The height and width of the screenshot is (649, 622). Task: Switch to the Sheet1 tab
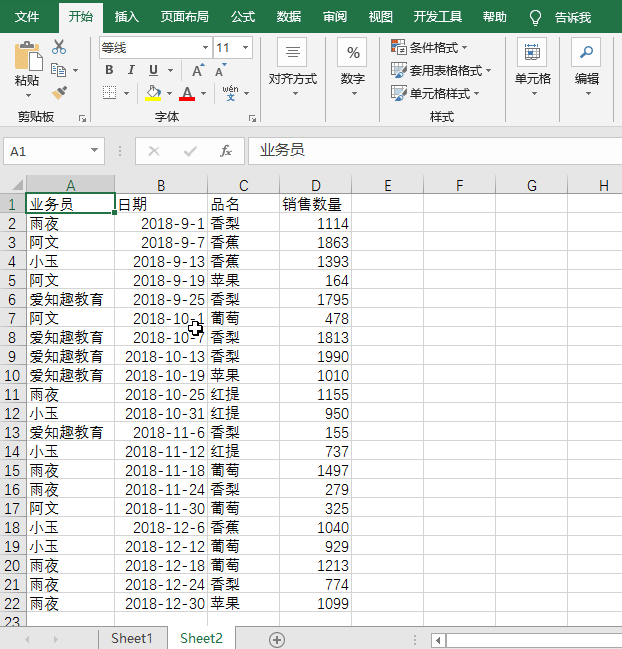coord(132,638)
